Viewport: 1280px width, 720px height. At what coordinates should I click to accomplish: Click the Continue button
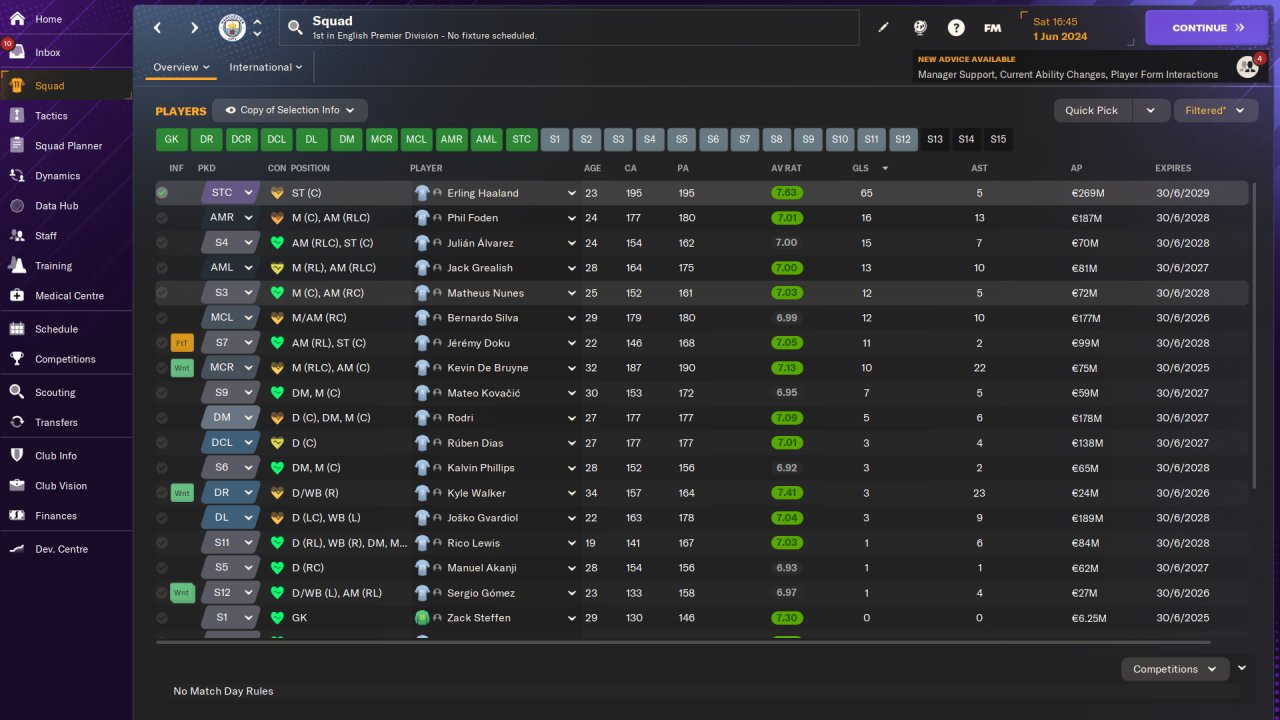pos(1207,28)
